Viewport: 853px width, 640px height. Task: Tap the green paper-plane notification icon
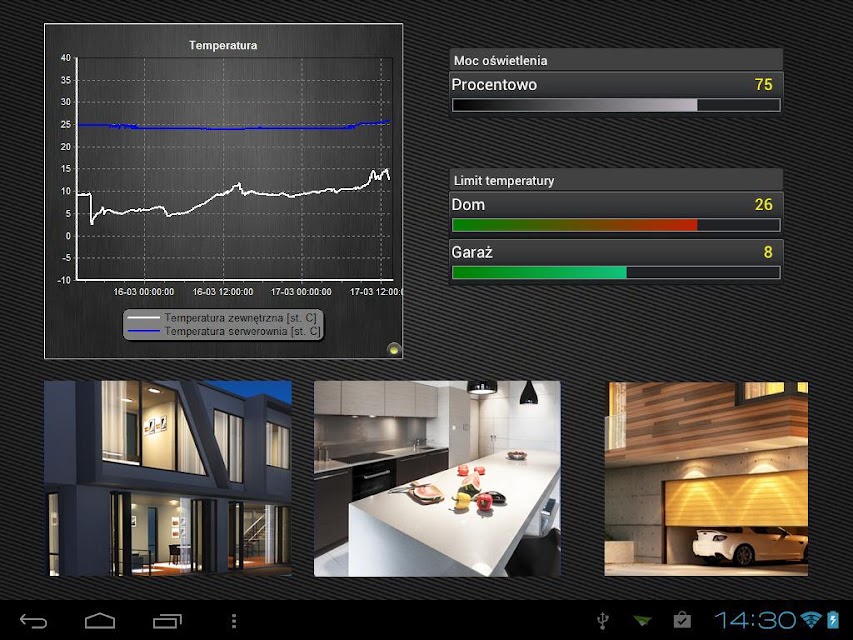click(x=642, y=620)
